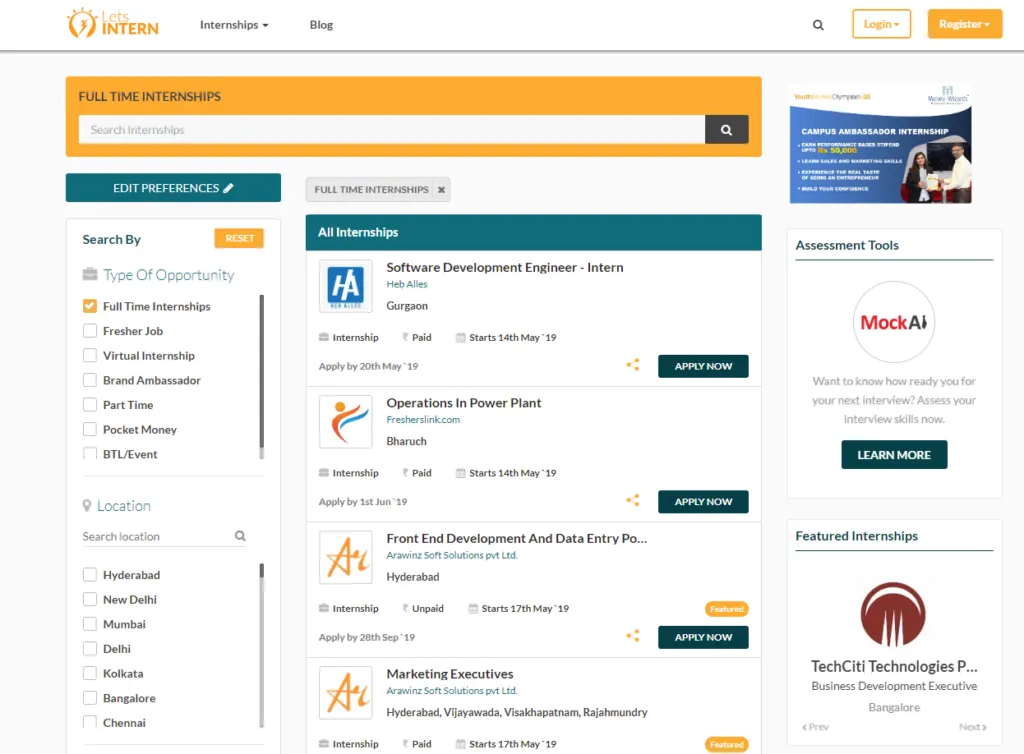Screen dimensions: 1024x754
Task: Check the Bangalore location box
Action: 90,698
